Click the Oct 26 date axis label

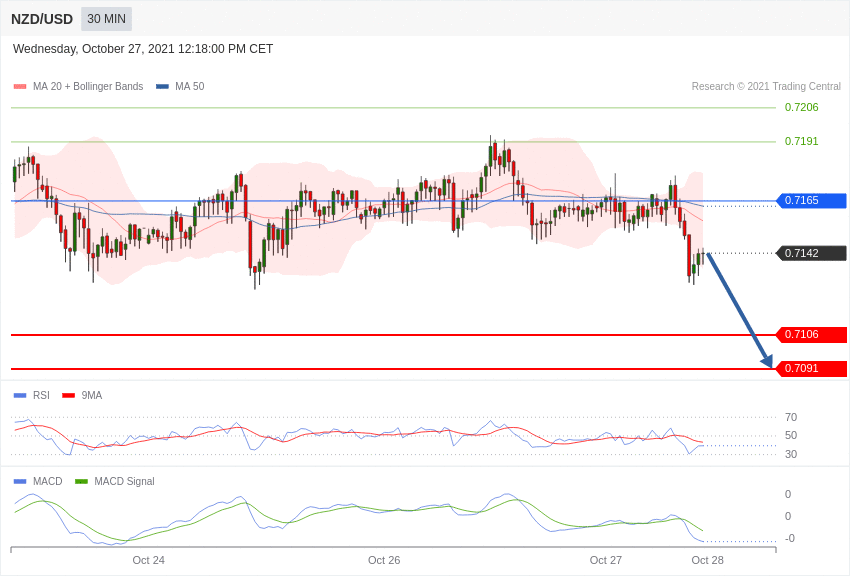384,560
